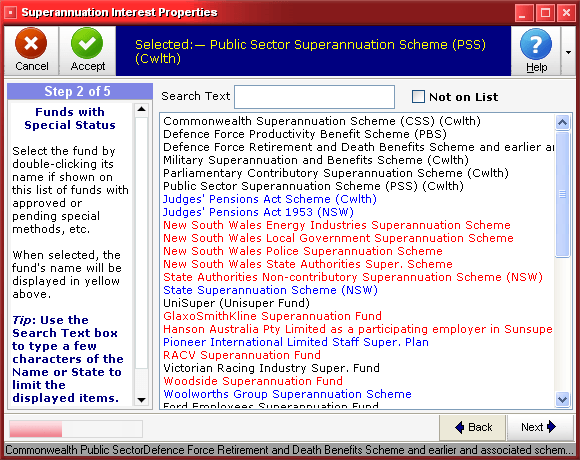Select Public Sector Superannuation Scheme (PSS) in list
Screen dimensions: 580x460
click(313, 186)
